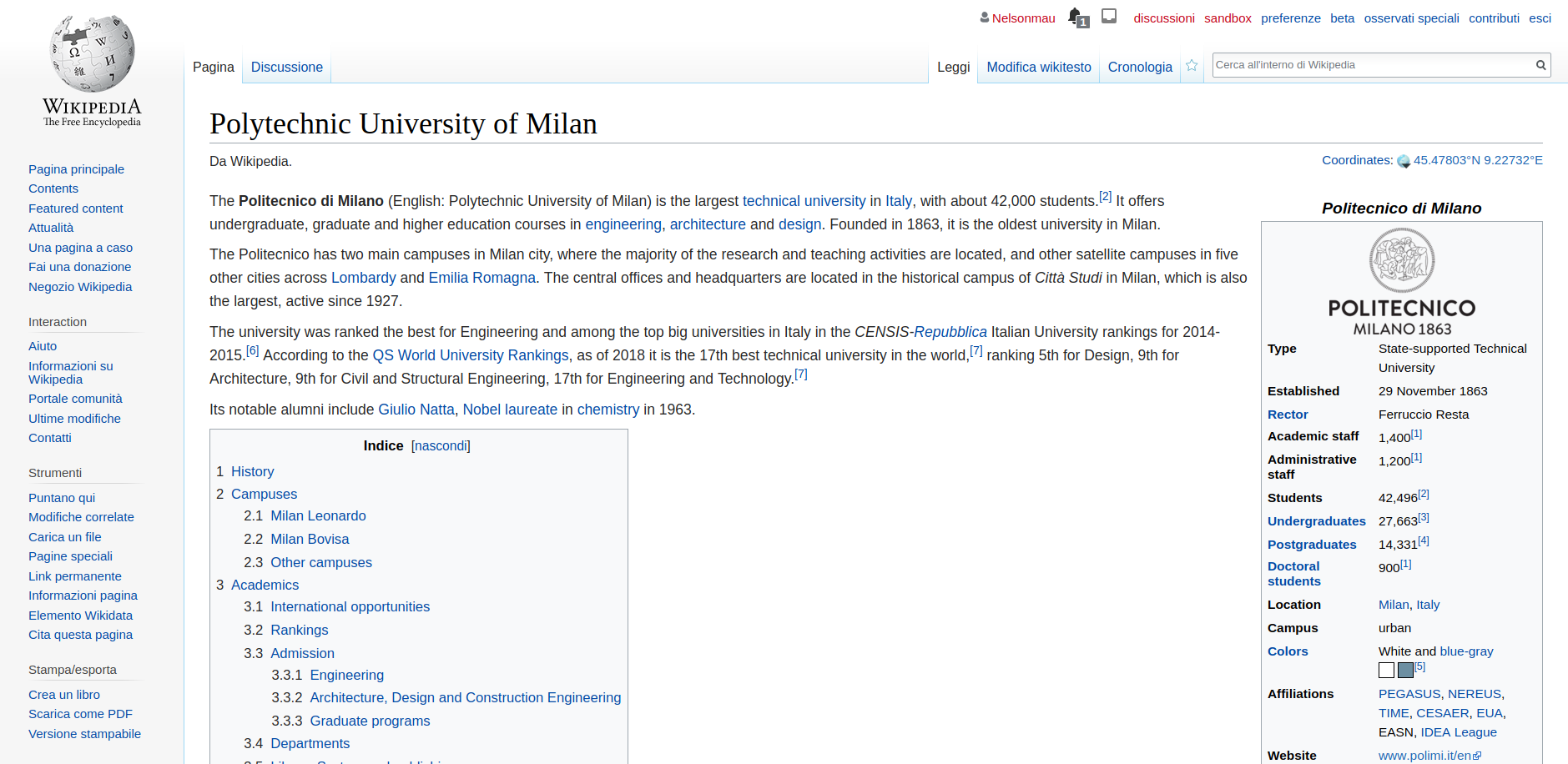Screen dimensions: 1568x764
Task: Switch to the Pagina tab
Action: [x=214, y=67]
